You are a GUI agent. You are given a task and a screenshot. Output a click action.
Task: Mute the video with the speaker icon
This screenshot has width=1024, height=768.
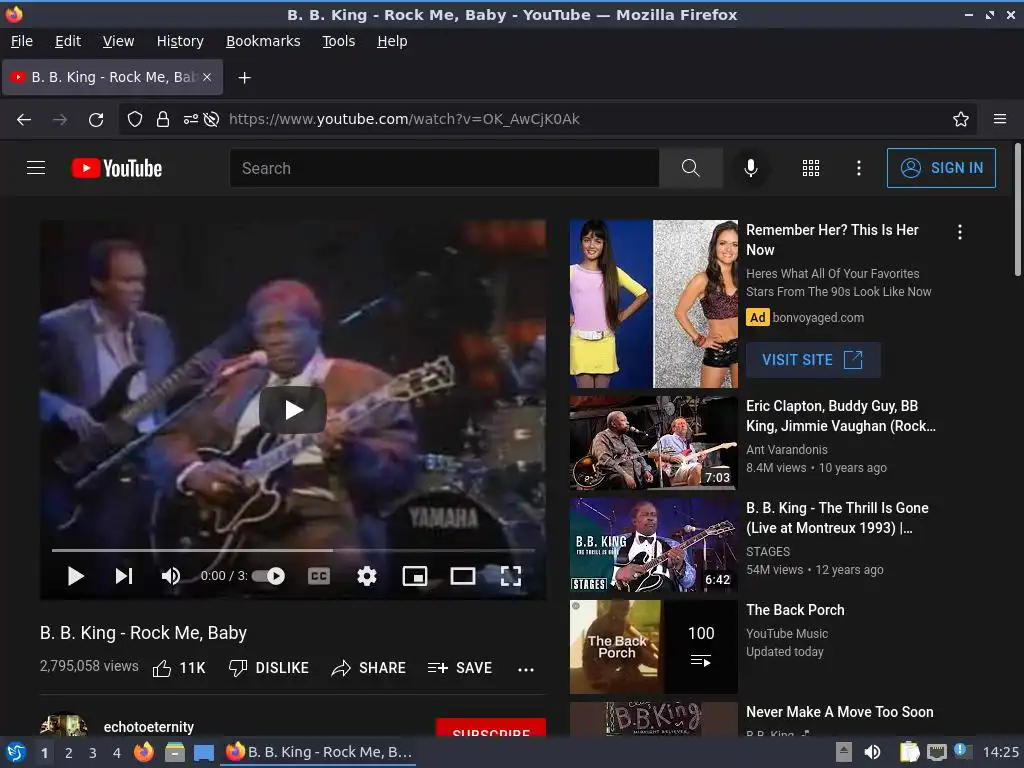pyautogui.click(x=170, y=575)
